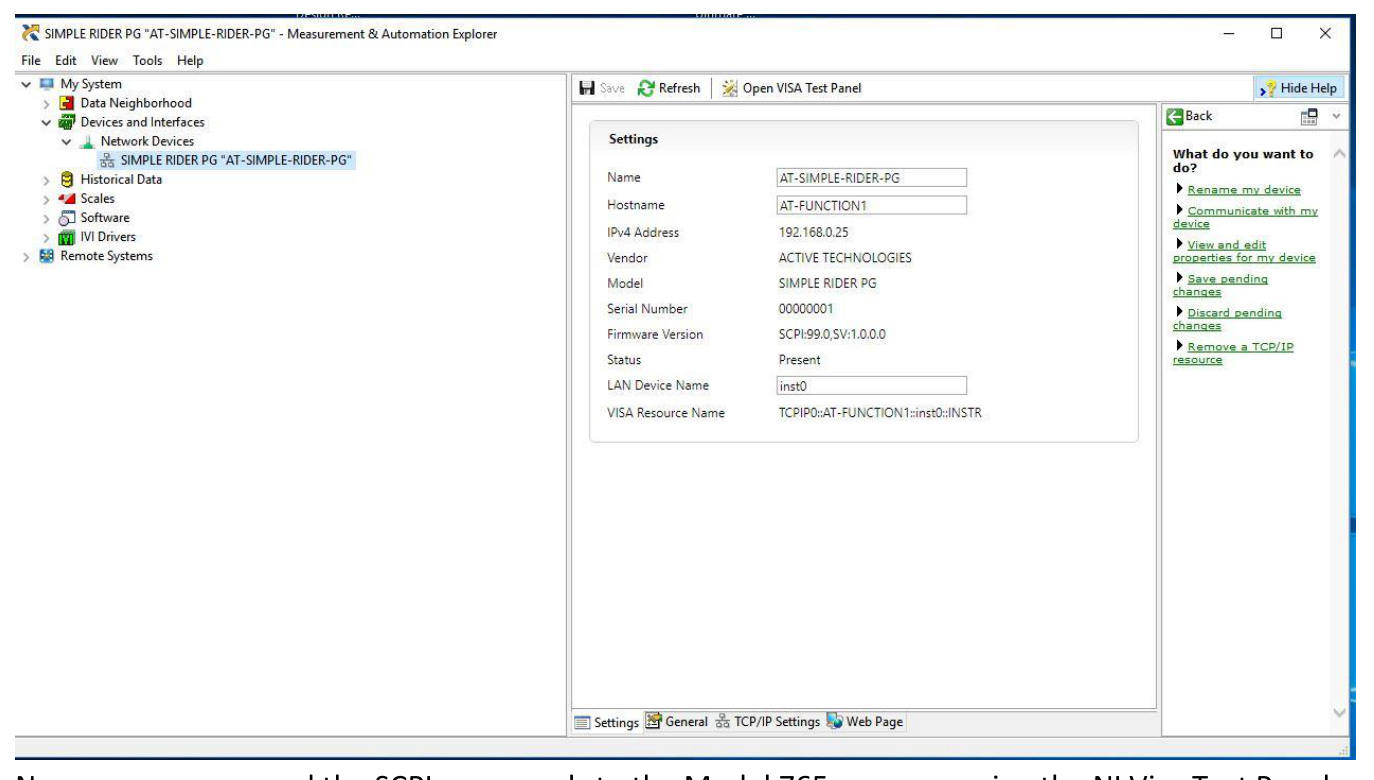Open Communicate with my device link
This screenshot has height=780, width=1374.
tap(1245, 217)
